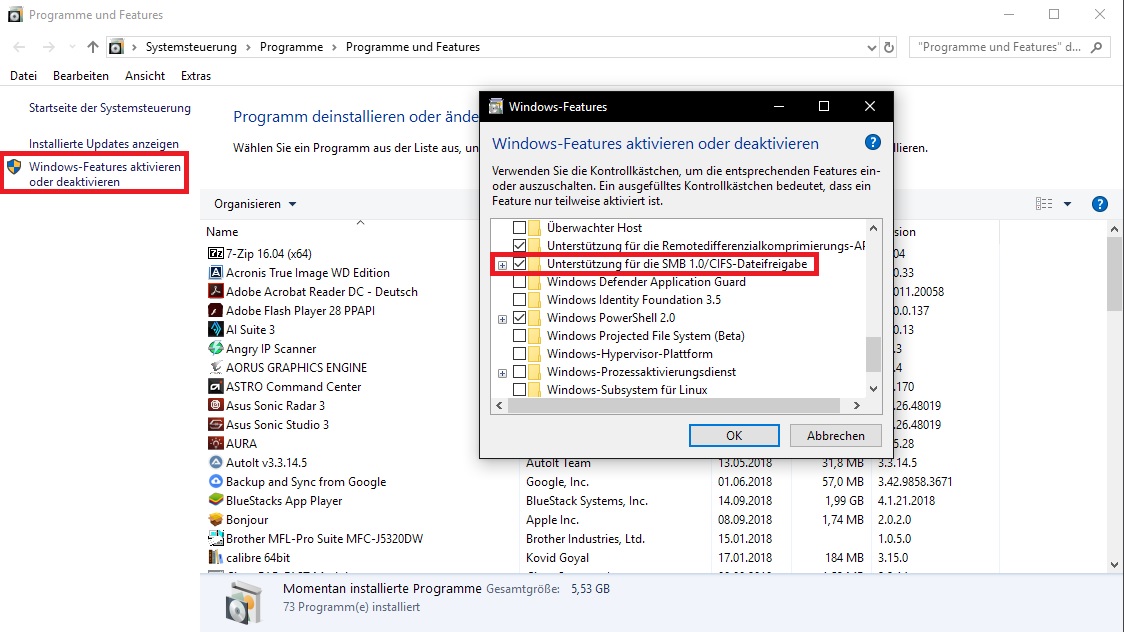Click the features list horizontal scrollbar thumb
The width and height of the screenshot is (1124, 632).
click(x=674, y=406)
